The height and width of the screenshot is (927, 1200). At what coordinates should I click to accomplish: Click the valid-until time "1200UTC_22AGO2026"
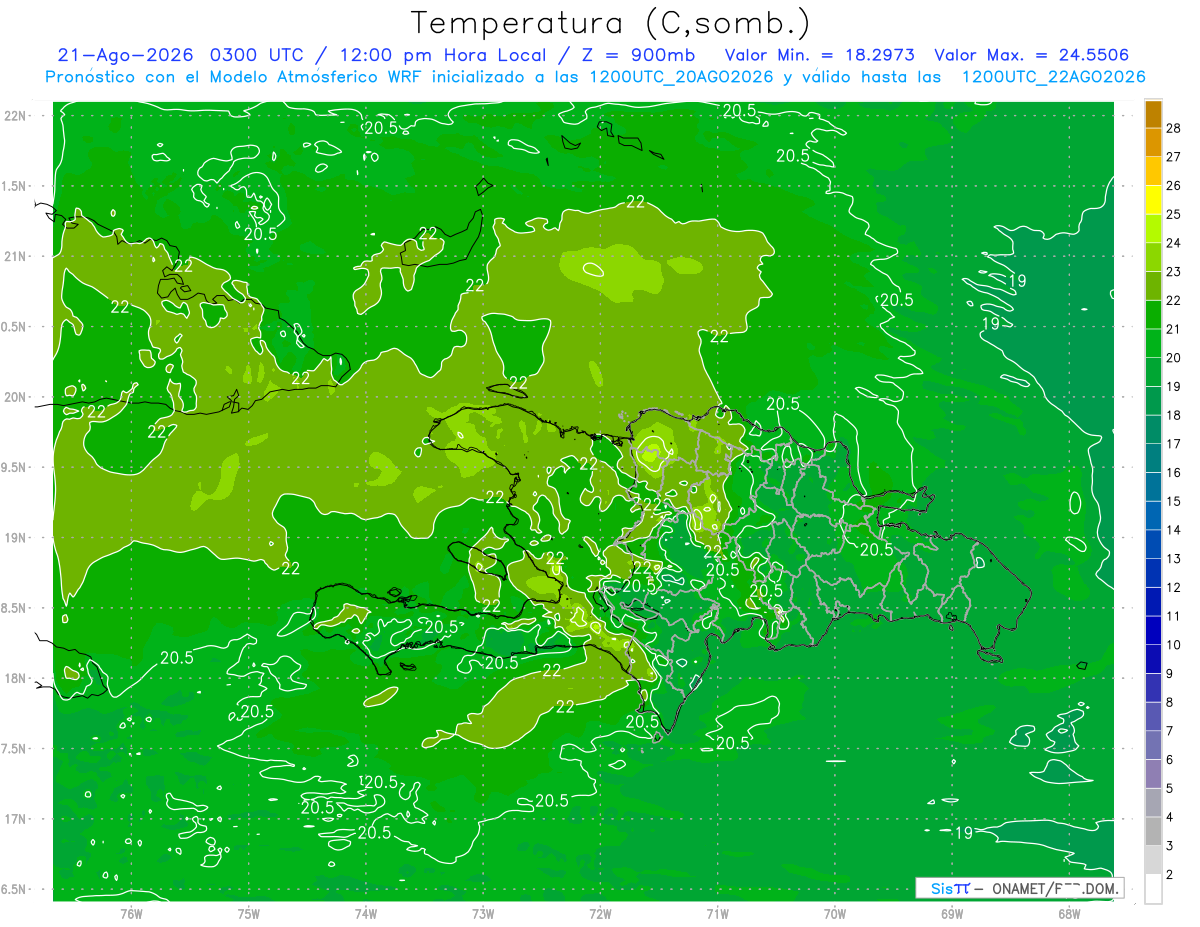click(1053, 77)
